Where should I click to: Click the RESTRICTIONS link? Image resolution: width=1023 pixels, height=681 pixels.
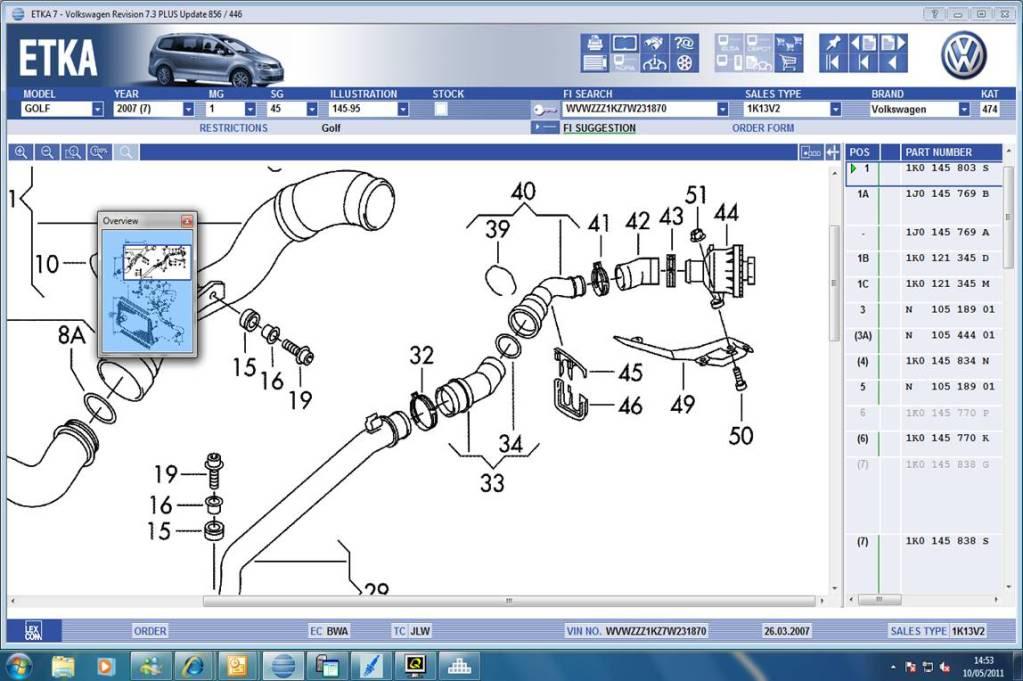pyautogui.click(x=234, y=128)
